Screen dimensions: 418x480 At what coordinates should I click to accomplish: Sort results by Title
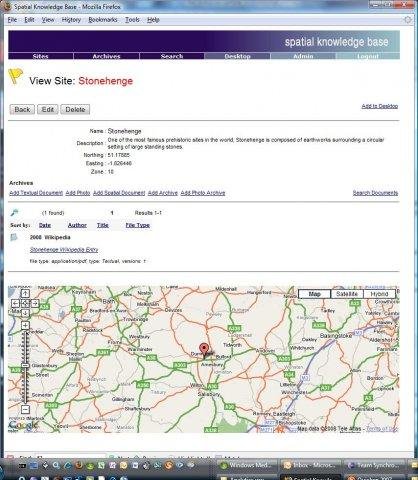[x=103, y=225]
